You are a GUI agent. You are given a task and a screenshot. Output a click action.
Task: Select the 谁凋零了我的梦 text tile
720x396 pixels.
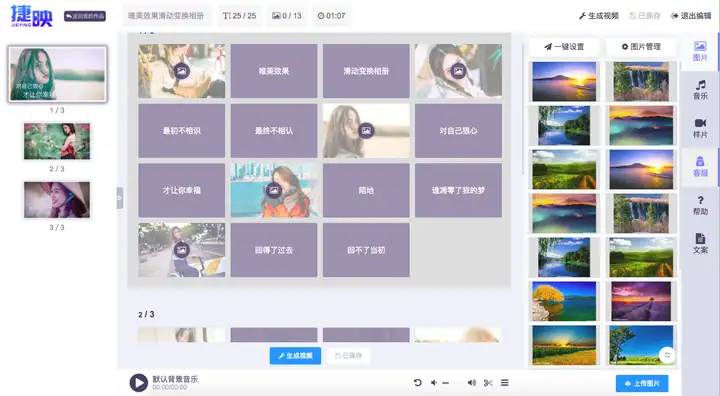[x=458, y=190]
